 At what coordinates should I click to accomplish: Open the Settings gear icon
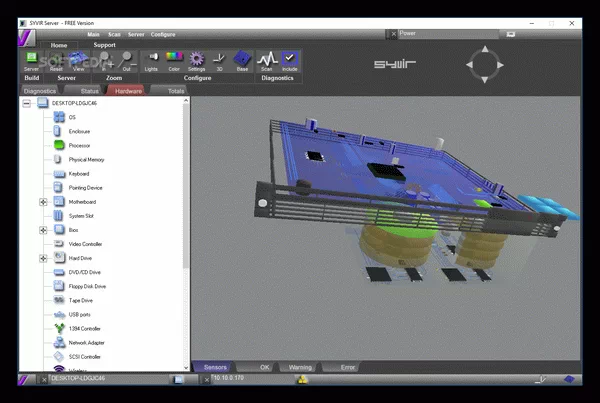197,59
